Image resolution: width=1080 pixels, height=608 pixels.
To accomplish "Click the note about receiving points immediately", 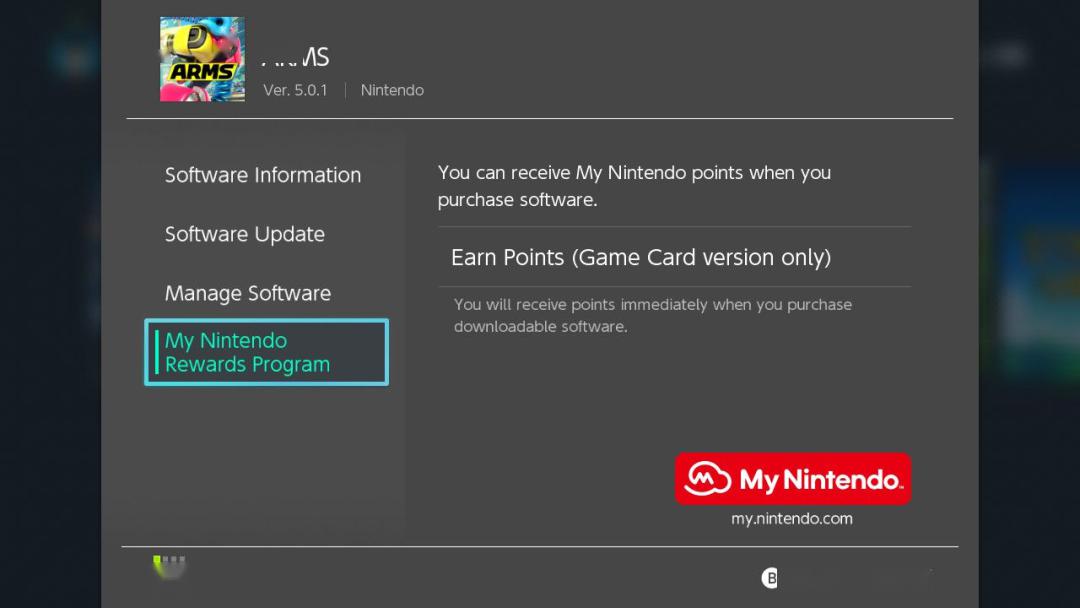I will click(652, 315).
